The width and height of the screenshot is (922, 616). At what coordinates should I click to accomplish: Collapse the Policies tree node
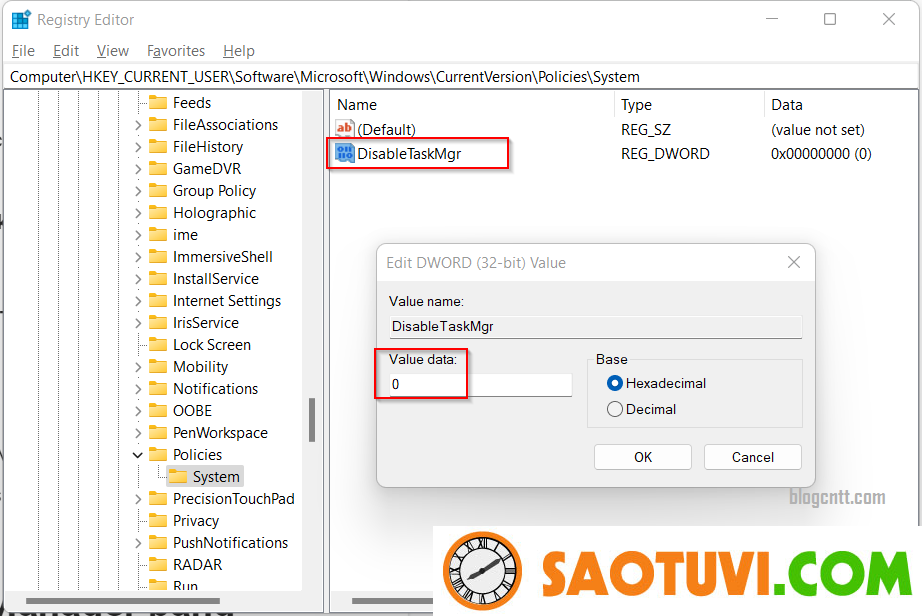click(138, 455)
